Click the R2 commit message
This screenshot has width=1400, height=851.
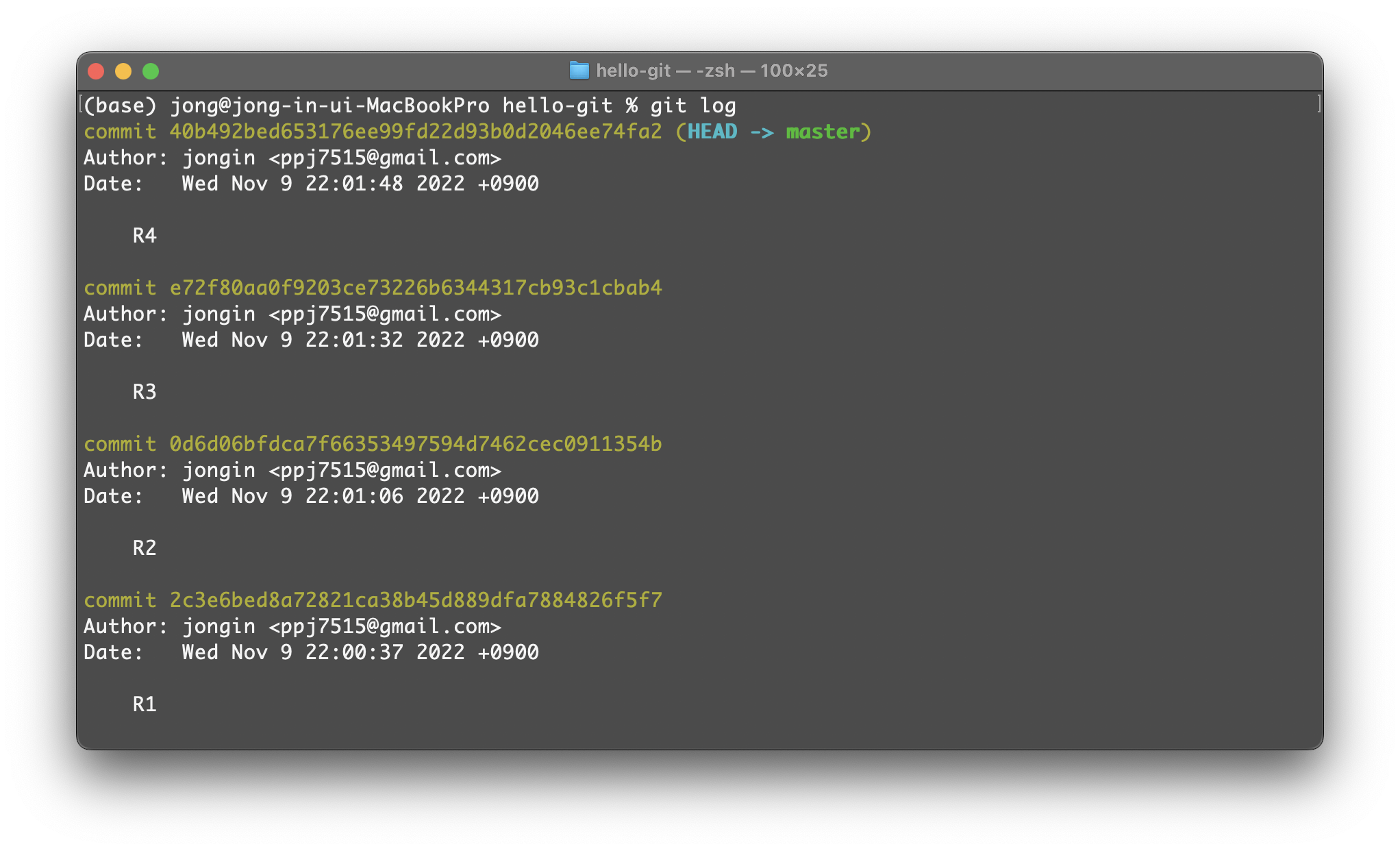click(x=145, y=548)
